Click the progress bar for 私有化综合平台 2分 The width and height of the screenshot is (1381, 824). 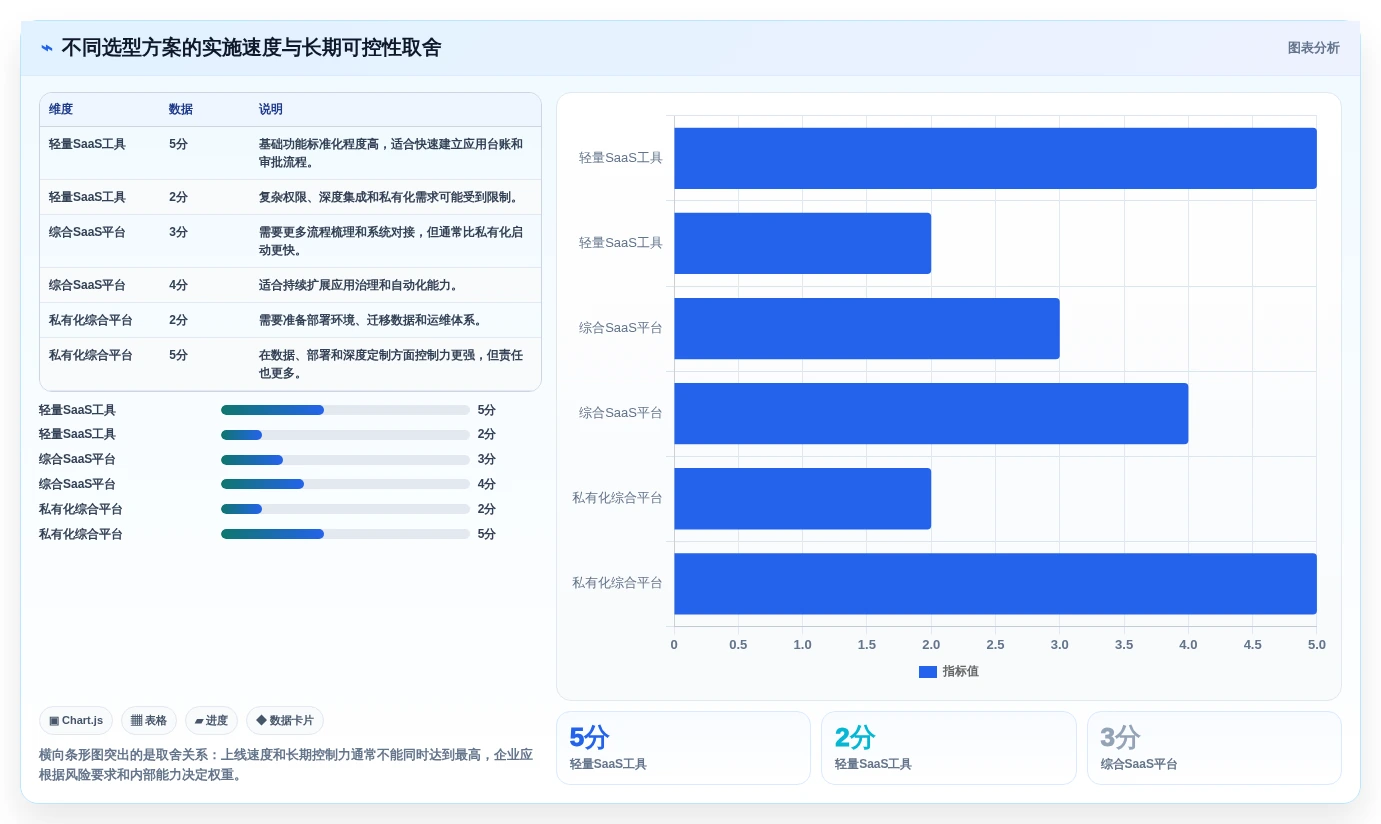click(x=345, y=509)
